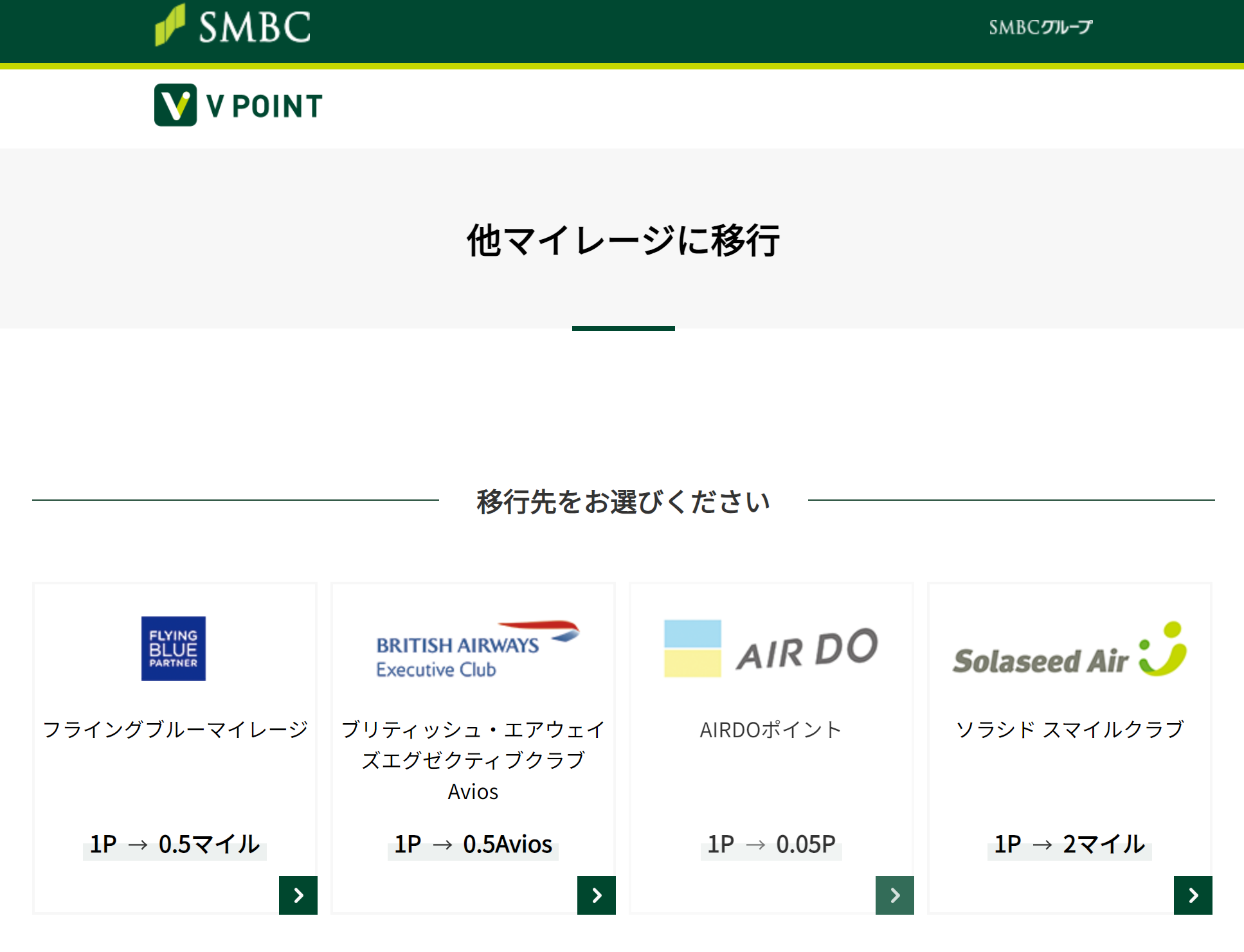
Task: Open arrow button on Solaseed card
Action: 1193,895
